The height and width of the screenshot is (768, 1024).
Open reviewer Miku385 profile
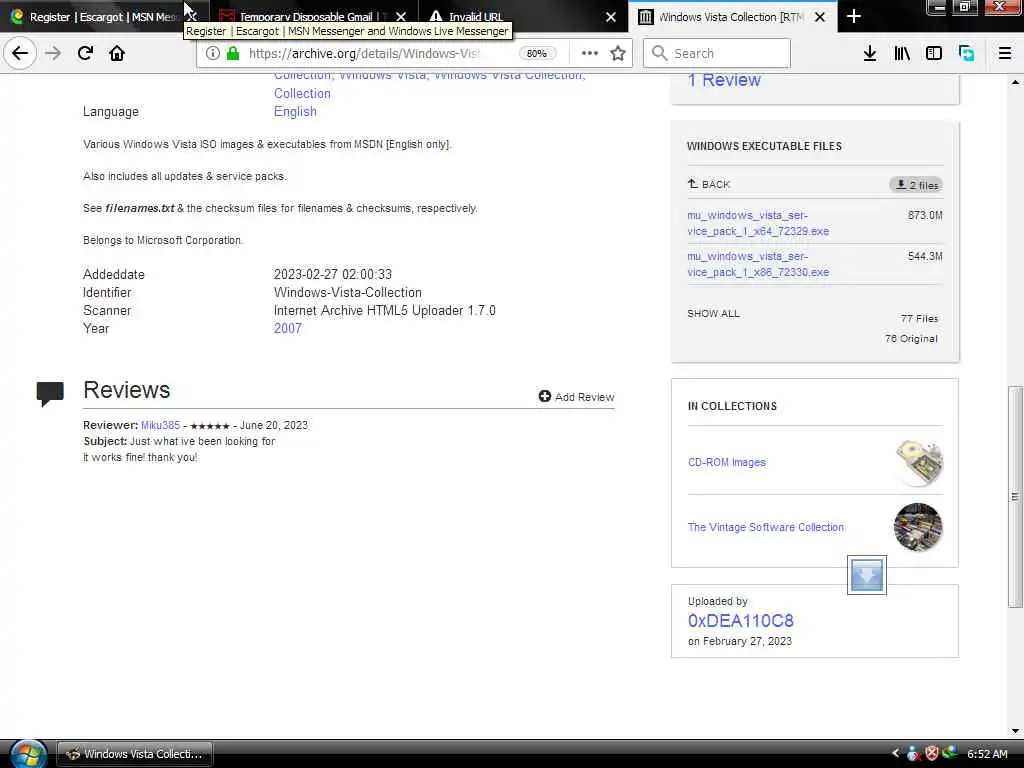coord(160,425)
